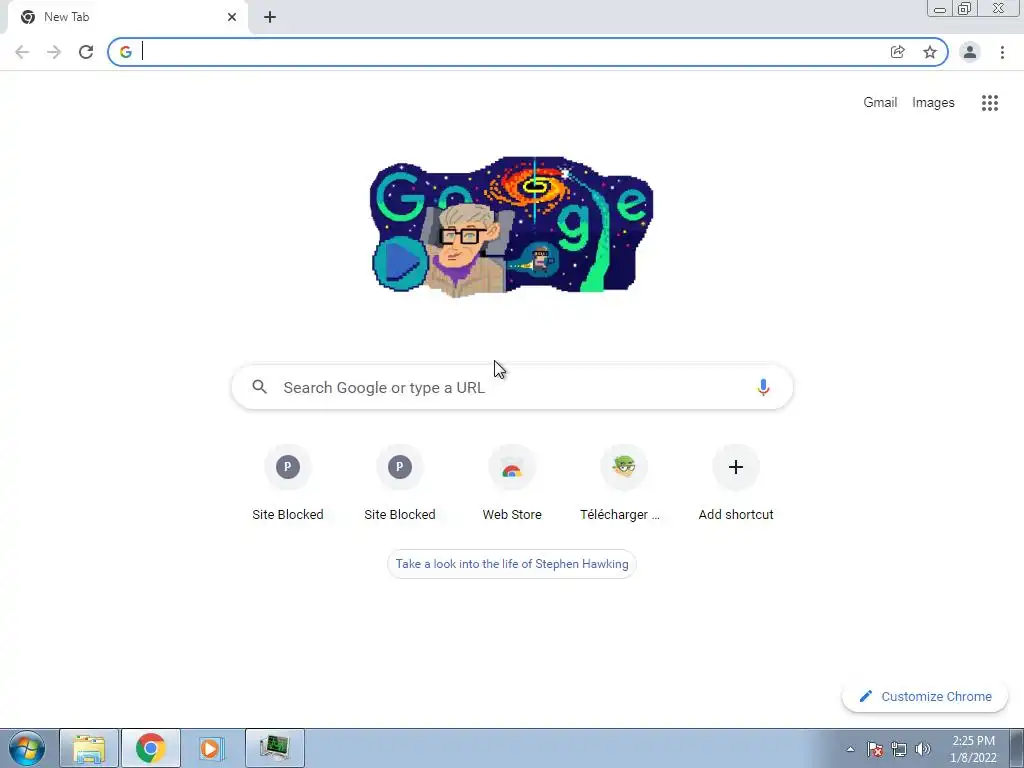1024x768 pixels.
Task: Restore down the Chrome window
Action: point(965,8)
